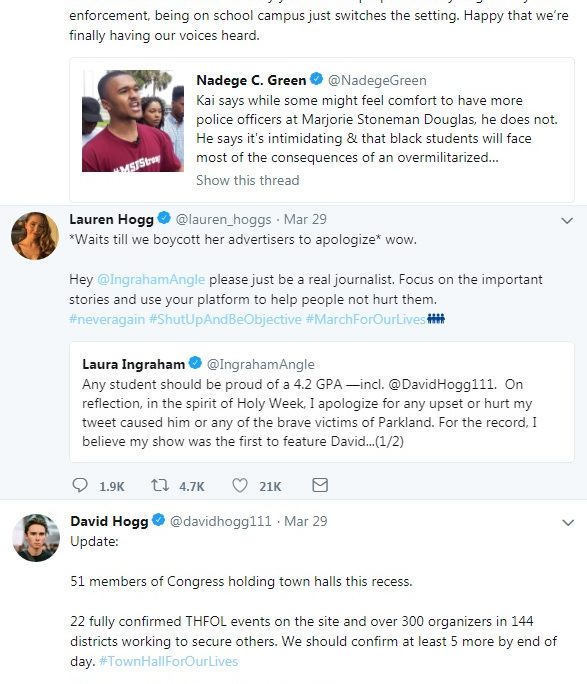Send Lauren Hogg's tweet via direct message icon
The height and width of the screenshot is (684, 587).
[x=320, y=485]
